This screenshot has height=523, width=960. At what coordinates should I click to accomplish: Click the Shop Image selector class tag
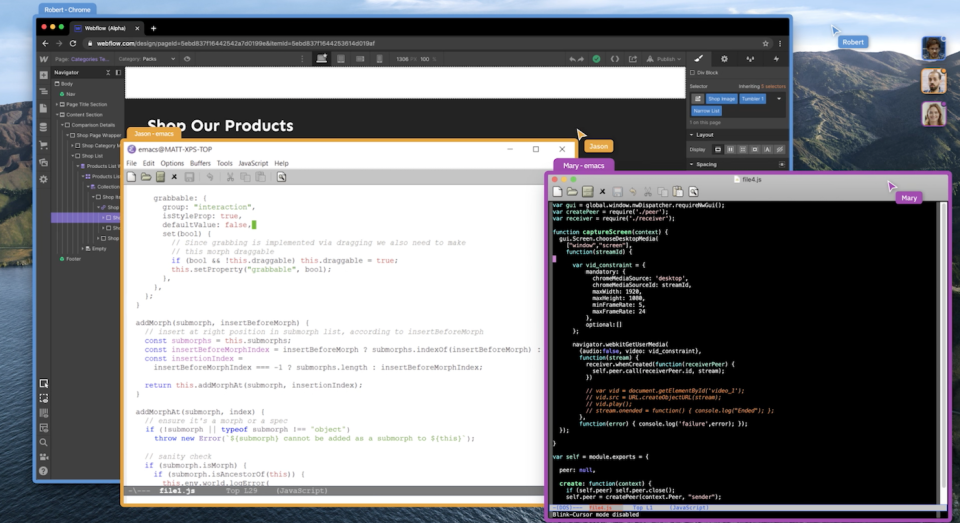[720, 99]
